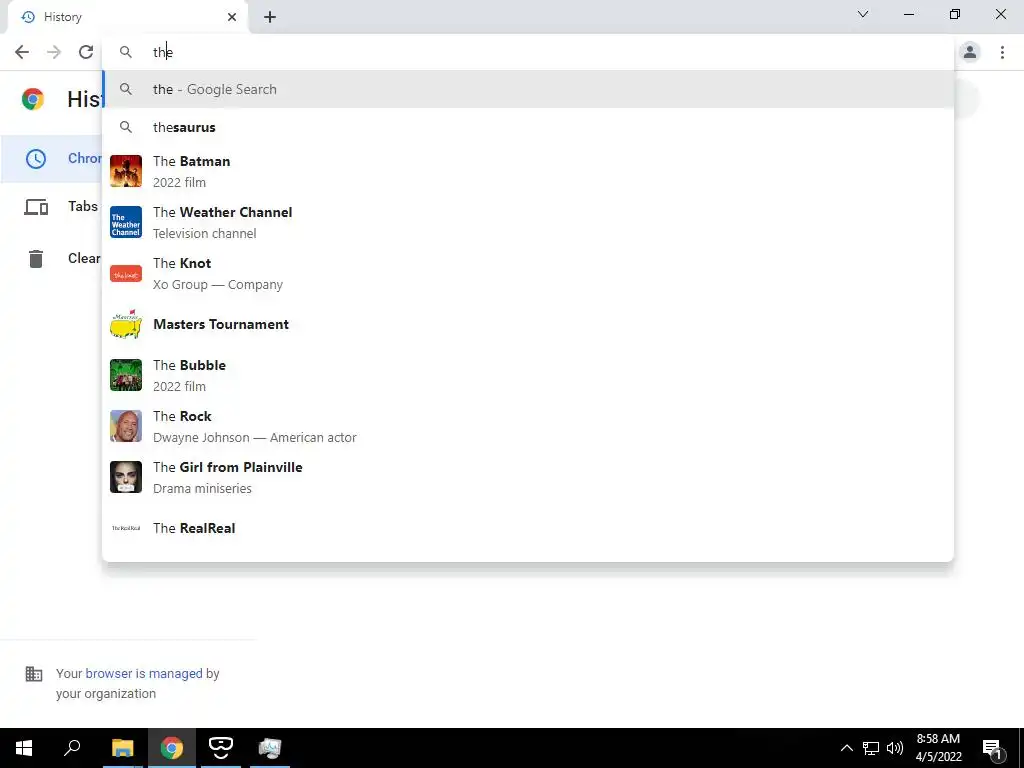Go back using the browser back arrow

pos(22,52)
